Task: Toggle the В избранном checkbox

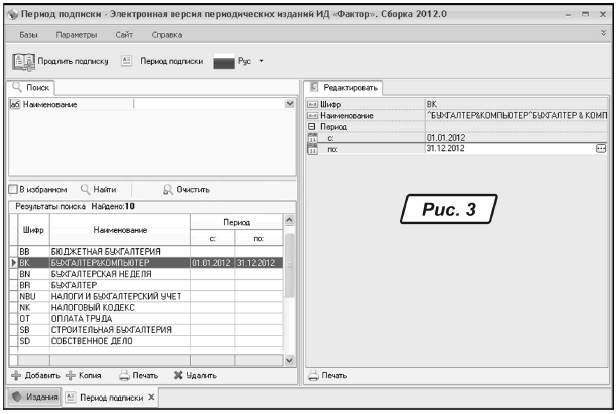Action: (x=13, y=188)
